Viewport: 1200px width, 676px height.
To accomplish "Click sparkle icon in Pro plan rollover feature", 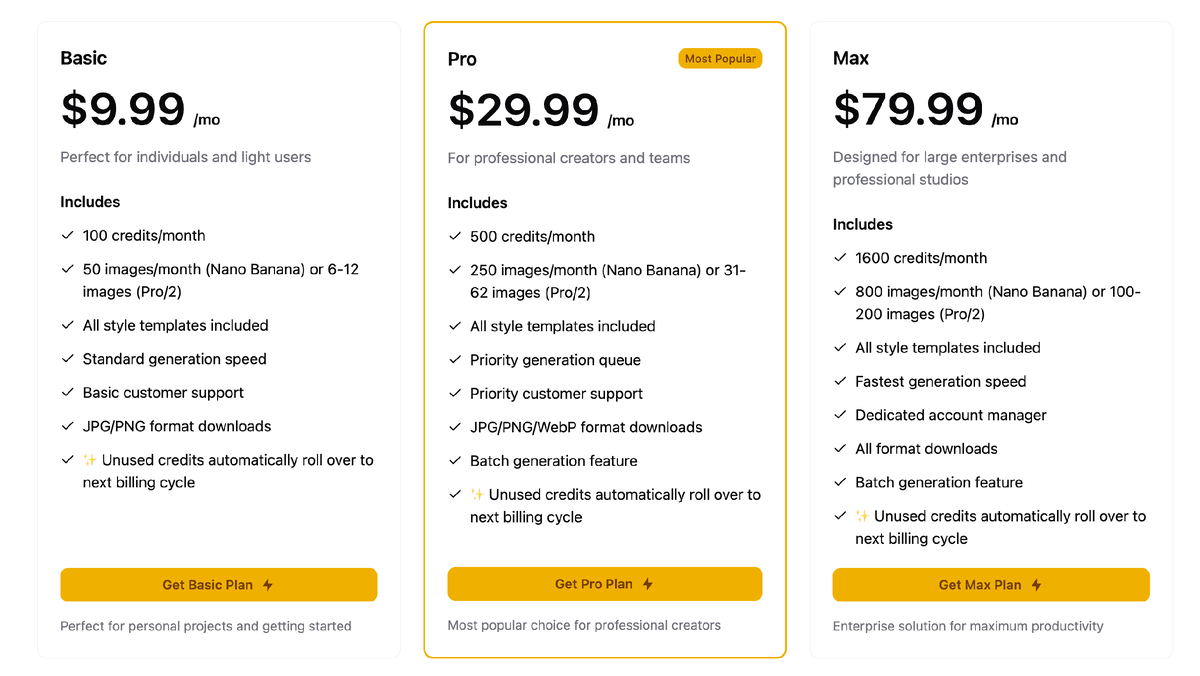I will coord(477,494).
